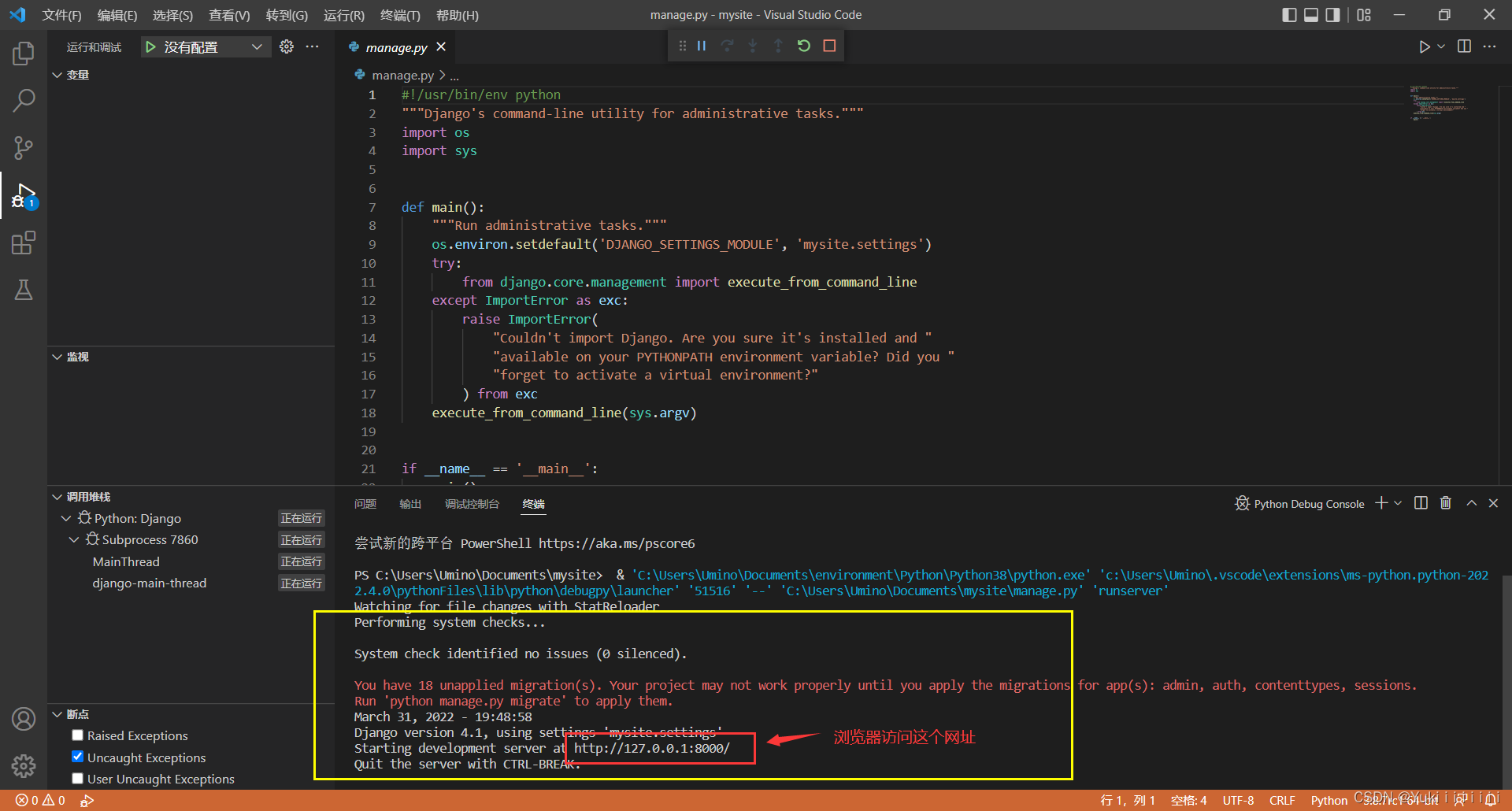Change indentation 空格: 4 in status bar

pos(1188,800)
